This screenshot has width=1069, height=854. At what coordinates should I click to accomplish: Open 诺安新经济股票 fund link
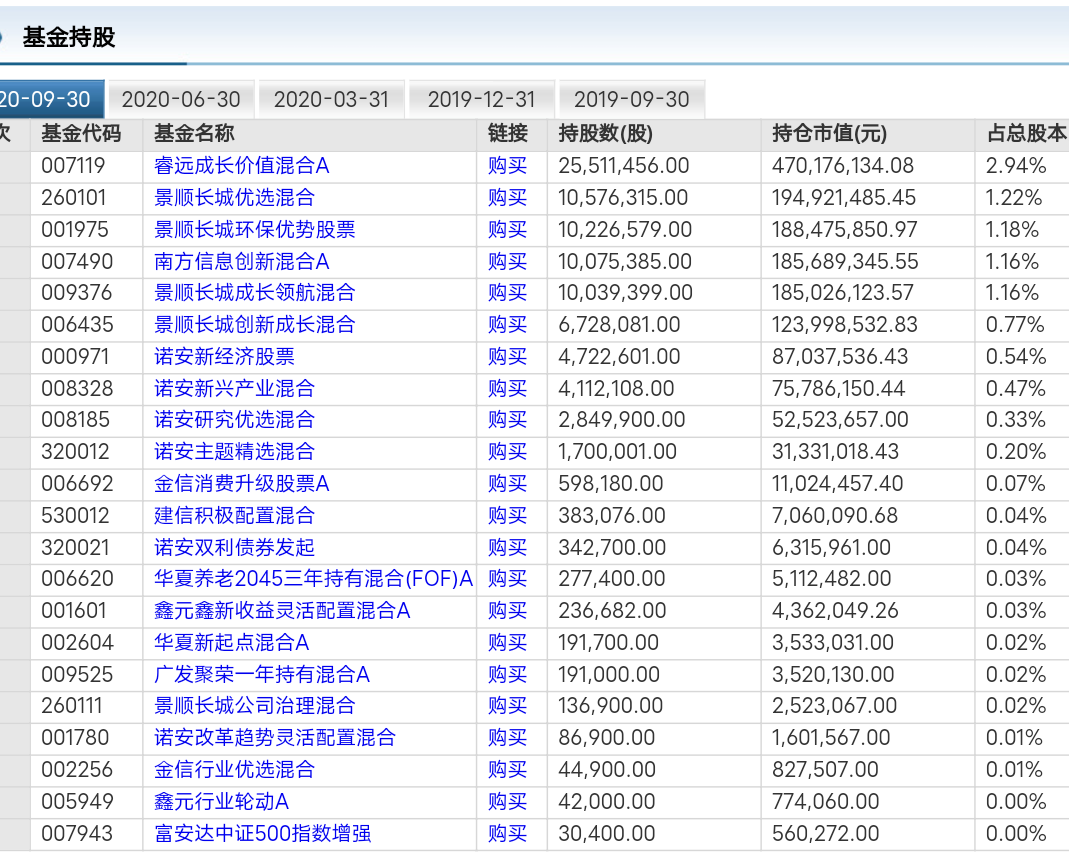point(224,357)
